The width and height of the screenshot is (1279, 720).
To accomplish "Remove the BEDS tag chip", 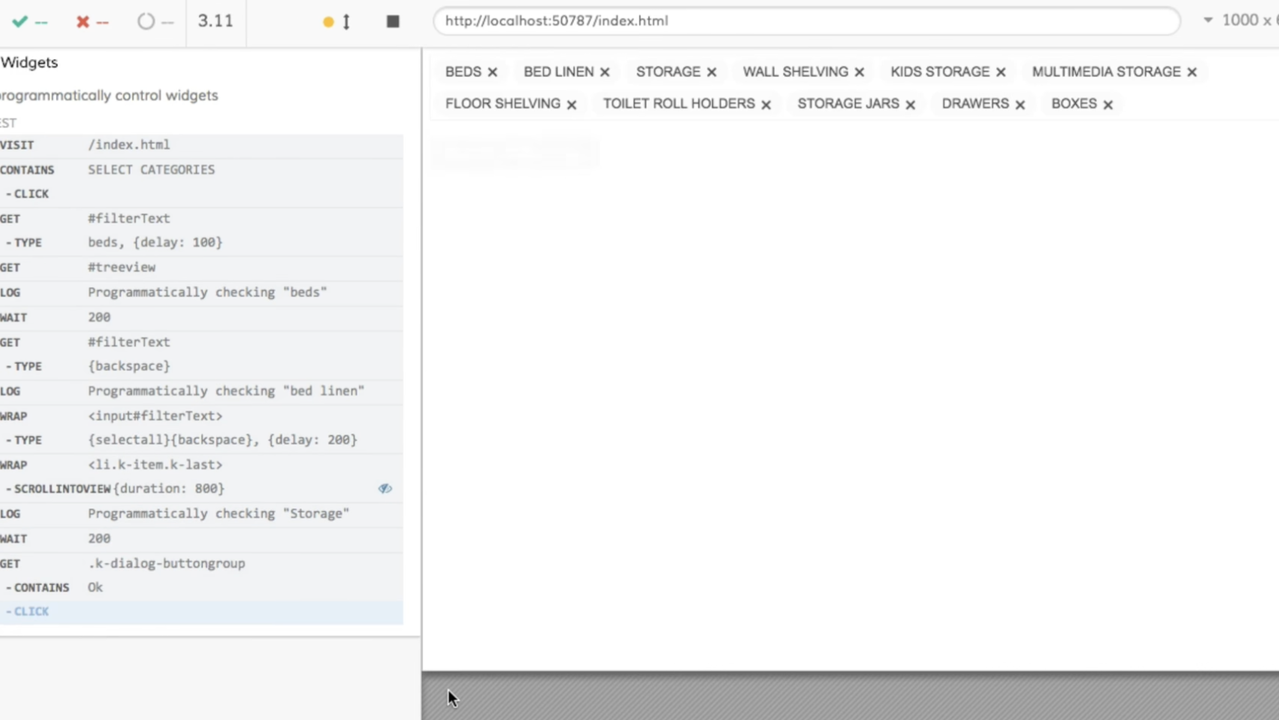I will pyautogui.click(x=492, y=72).
